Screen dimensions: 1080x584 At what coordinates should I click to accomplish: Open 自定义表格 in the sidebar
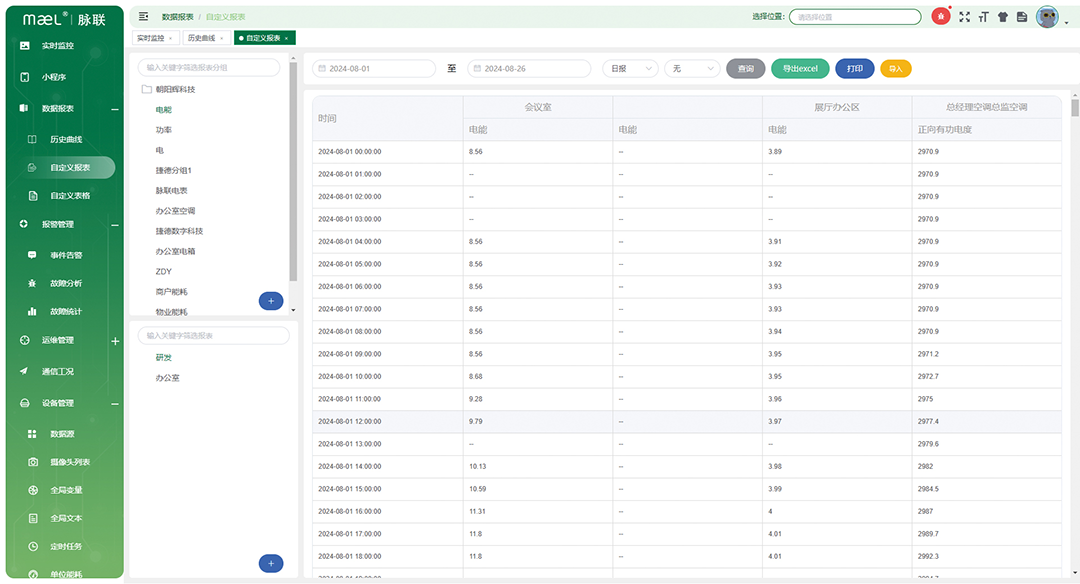(70, 196)
